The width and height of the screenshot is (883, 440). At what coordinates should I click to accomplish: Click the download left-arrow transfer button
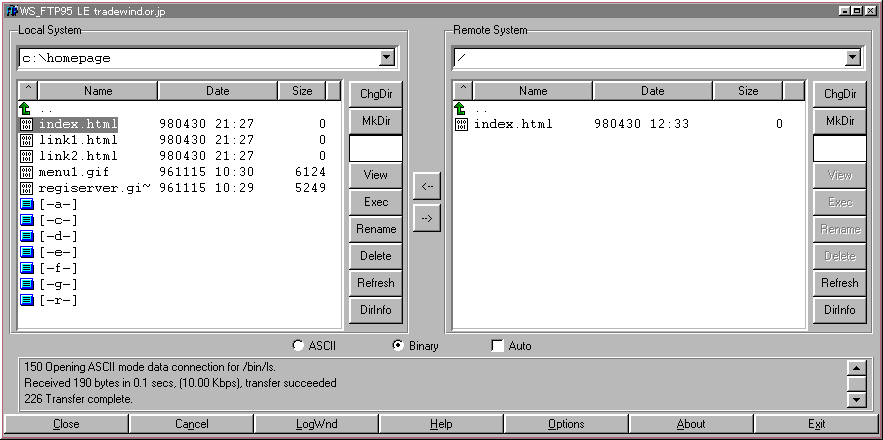pos(427,186)
